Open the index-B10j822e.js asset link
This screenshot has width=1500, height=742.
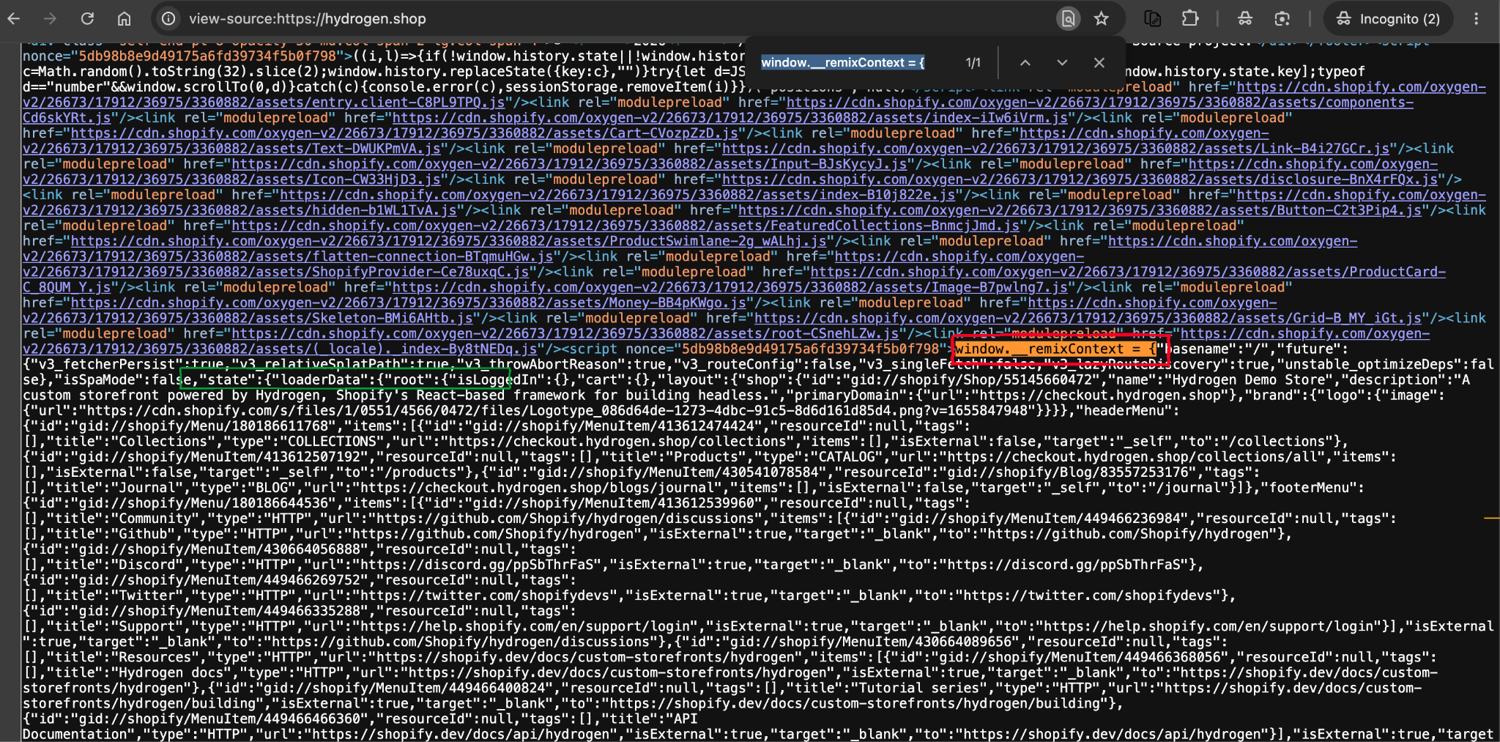pos(618,195)
